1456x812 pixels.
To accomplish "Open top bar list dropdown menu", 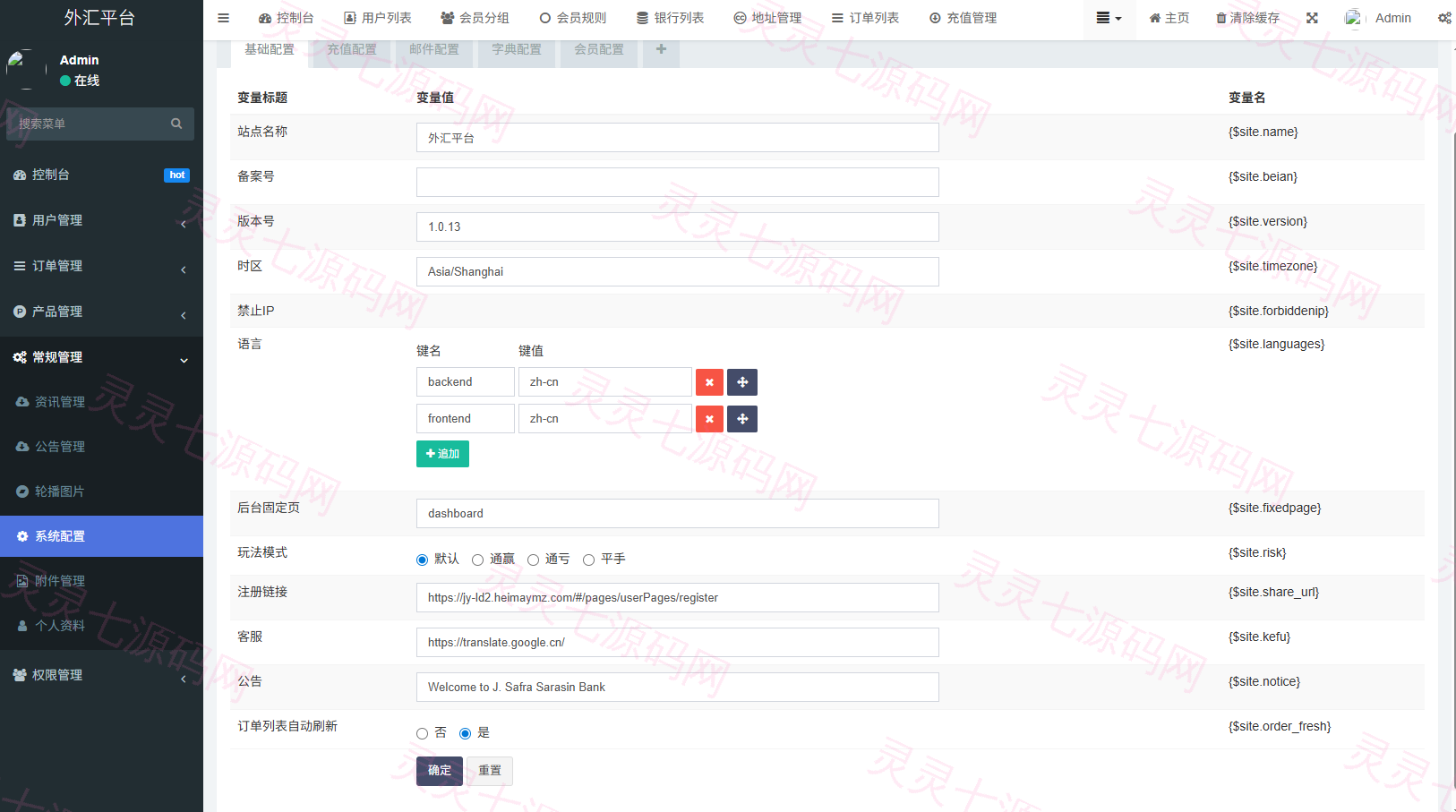I will [x=1109, y=18].
